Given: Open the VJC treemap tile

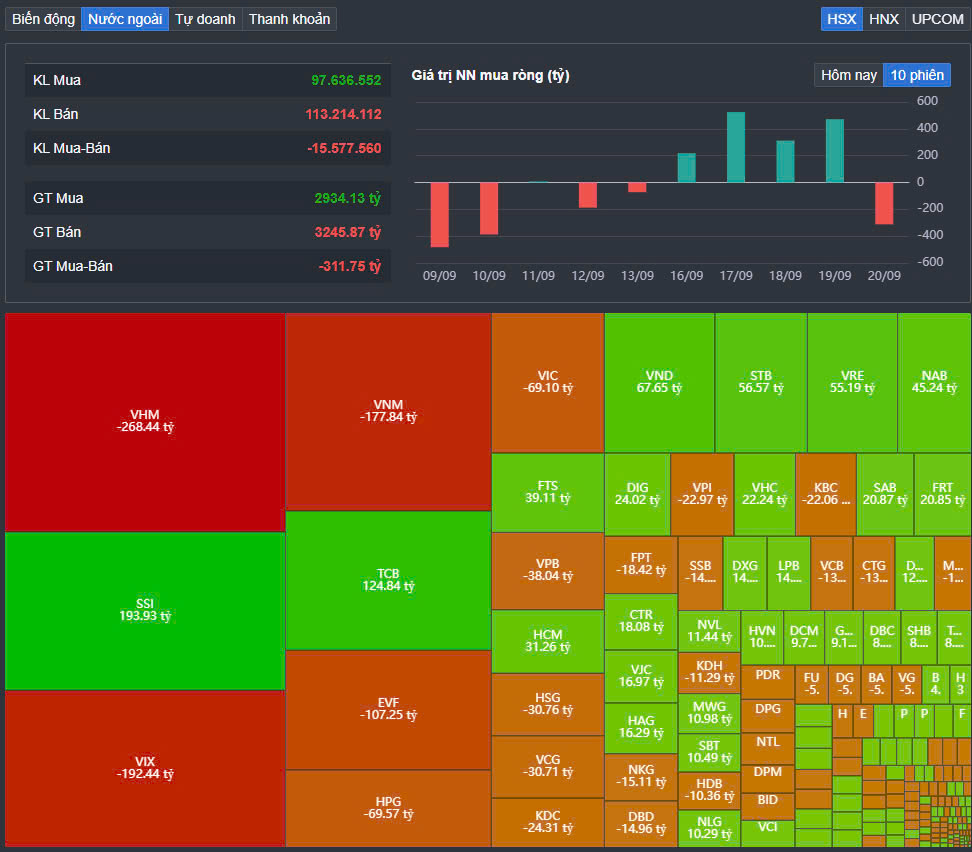Looking at the screenshot, I should coord(641,677).
